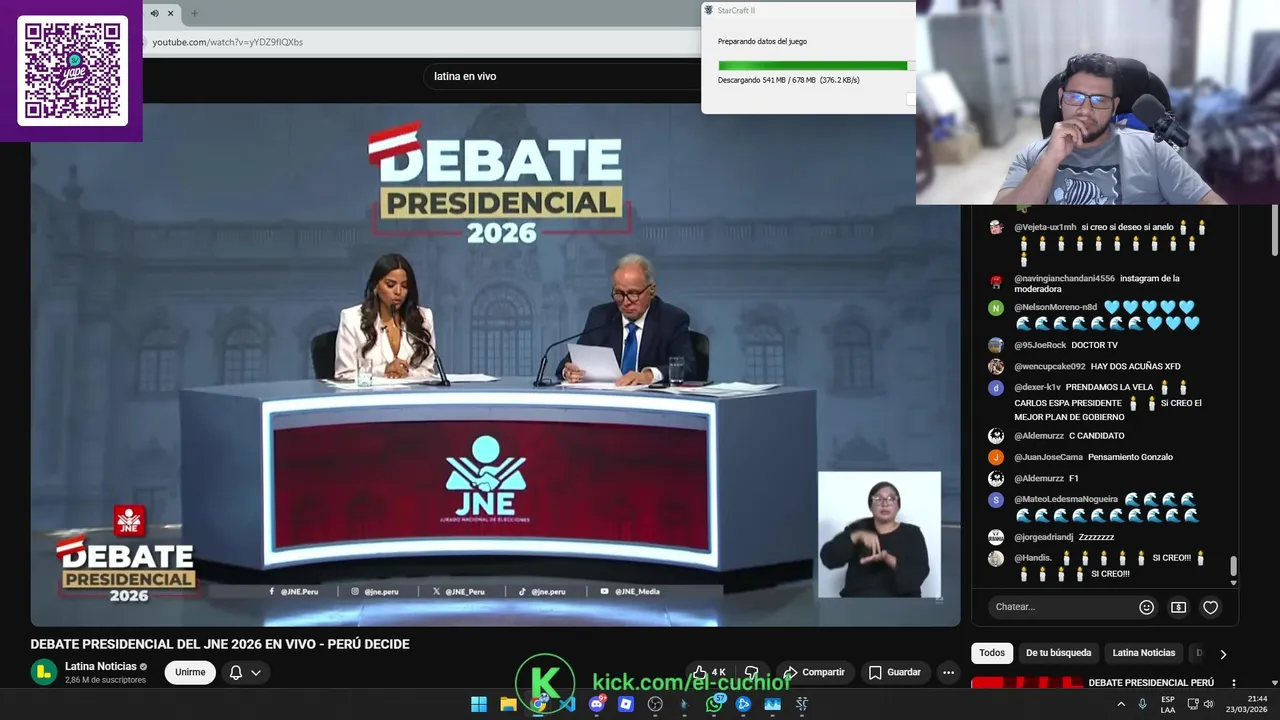This screenshot has height=720, width=1280.
Task: Dislike the video with thumbs down
Action: (x=752, y=672)
